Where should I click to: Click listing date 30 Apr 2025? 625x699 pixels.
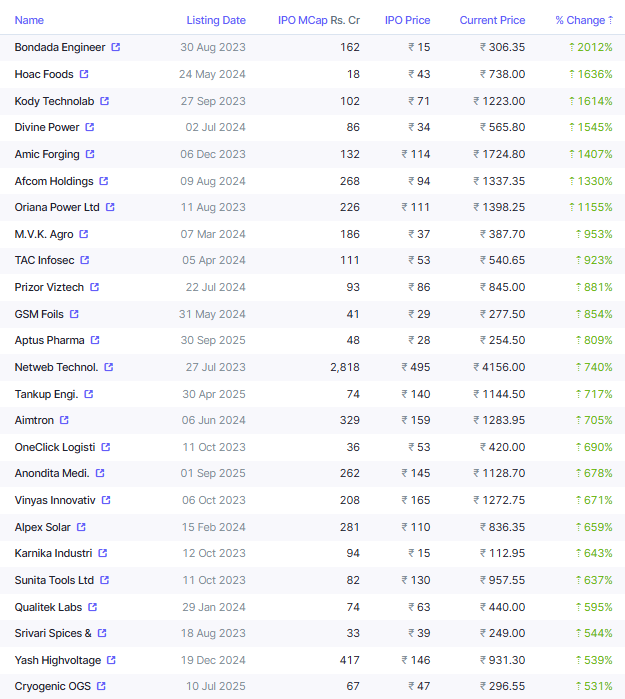(214, 394)
